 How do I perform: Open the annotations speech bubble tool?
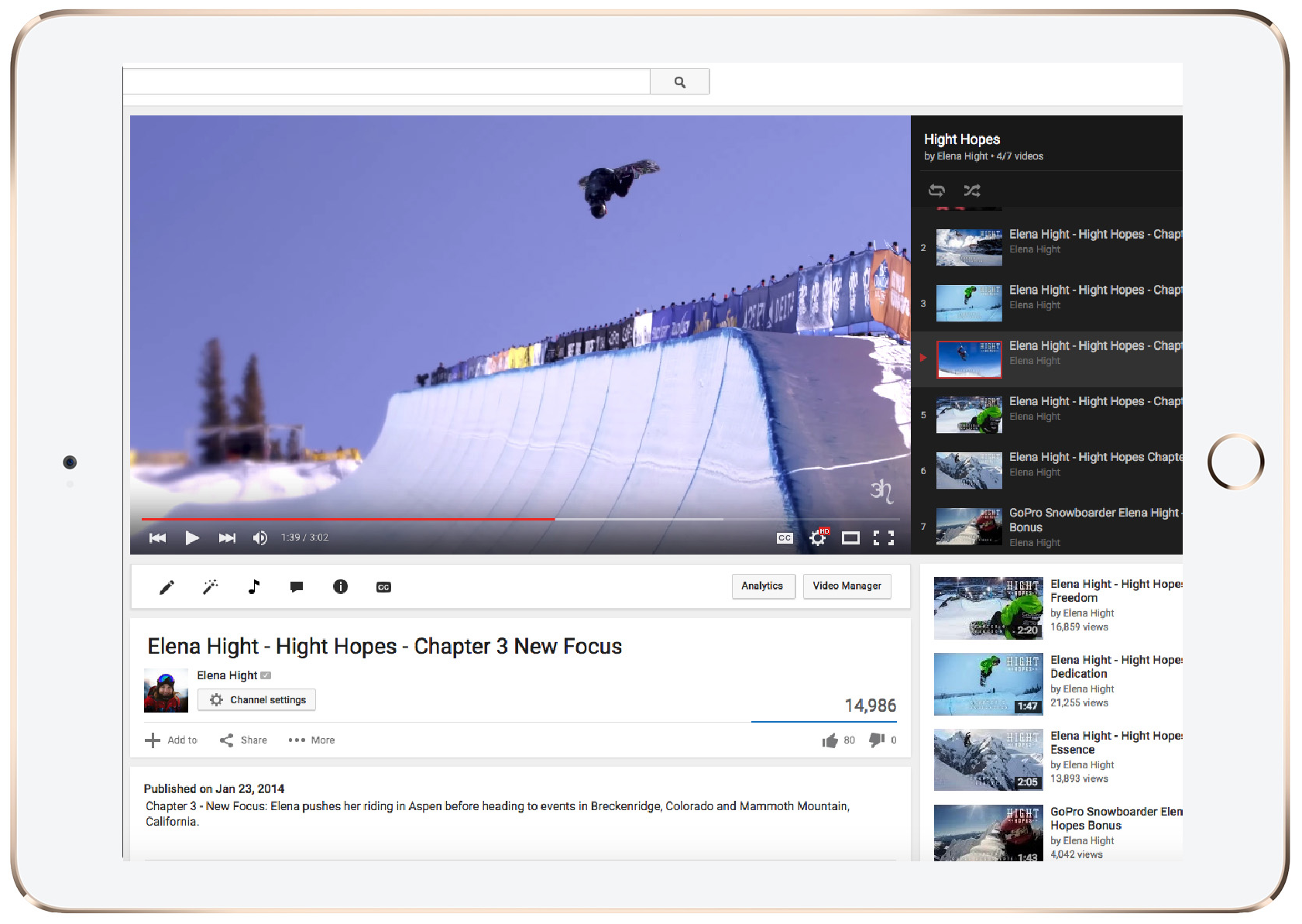click(297, 587)
